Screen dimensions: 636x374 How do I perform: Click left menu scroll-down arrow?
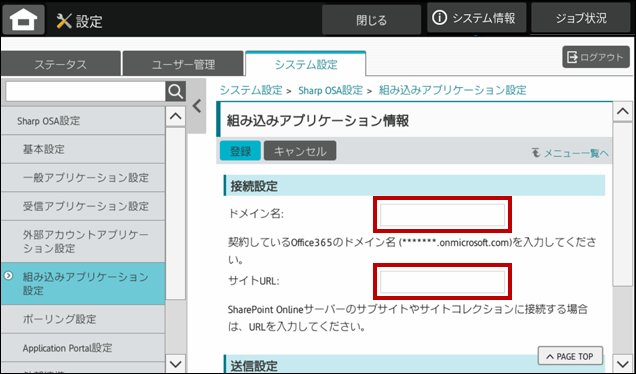[x=176, y=364]
